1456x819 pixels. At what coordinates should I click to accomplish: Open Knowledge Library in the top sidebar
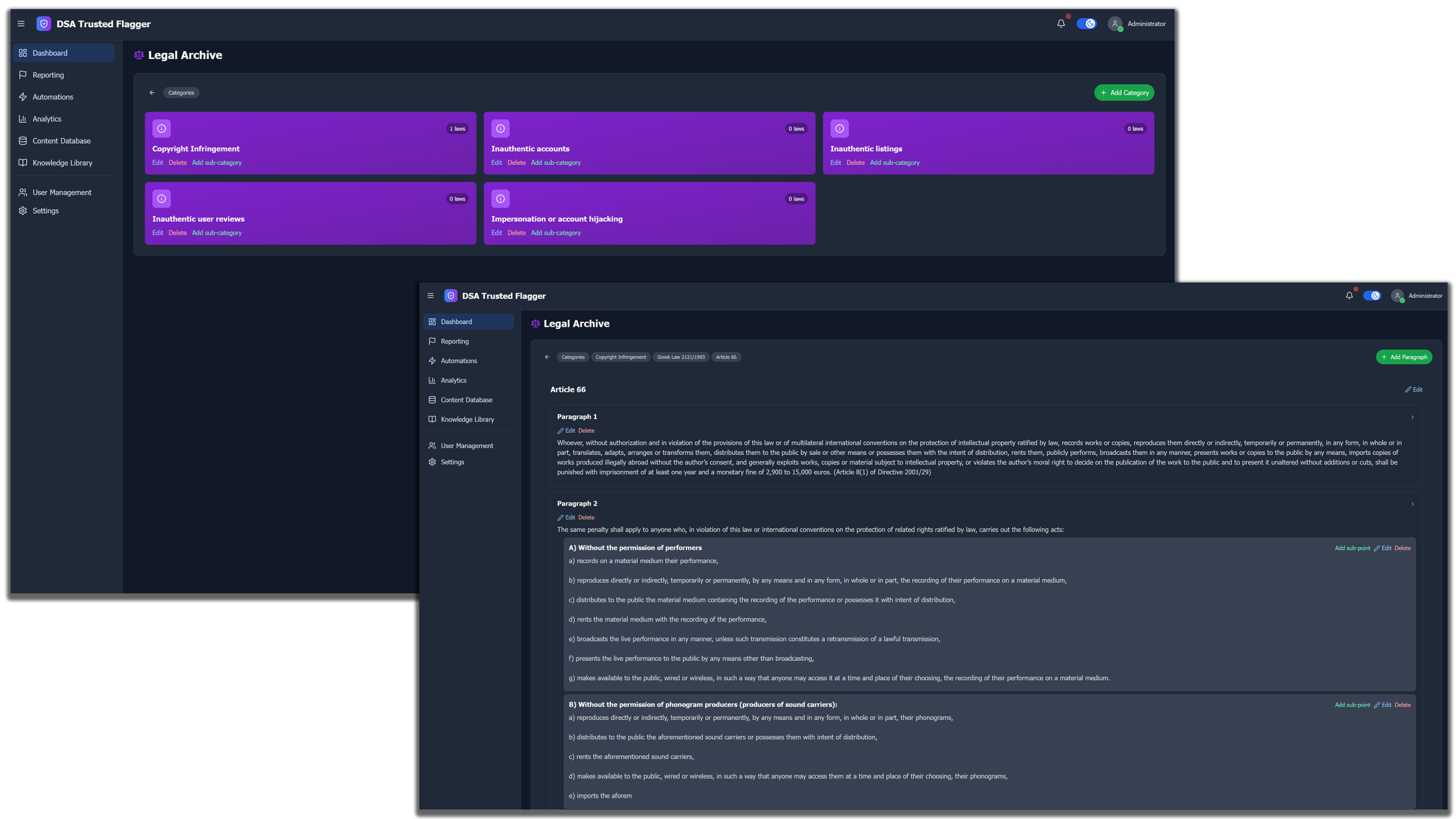click(x=63, y=163)
